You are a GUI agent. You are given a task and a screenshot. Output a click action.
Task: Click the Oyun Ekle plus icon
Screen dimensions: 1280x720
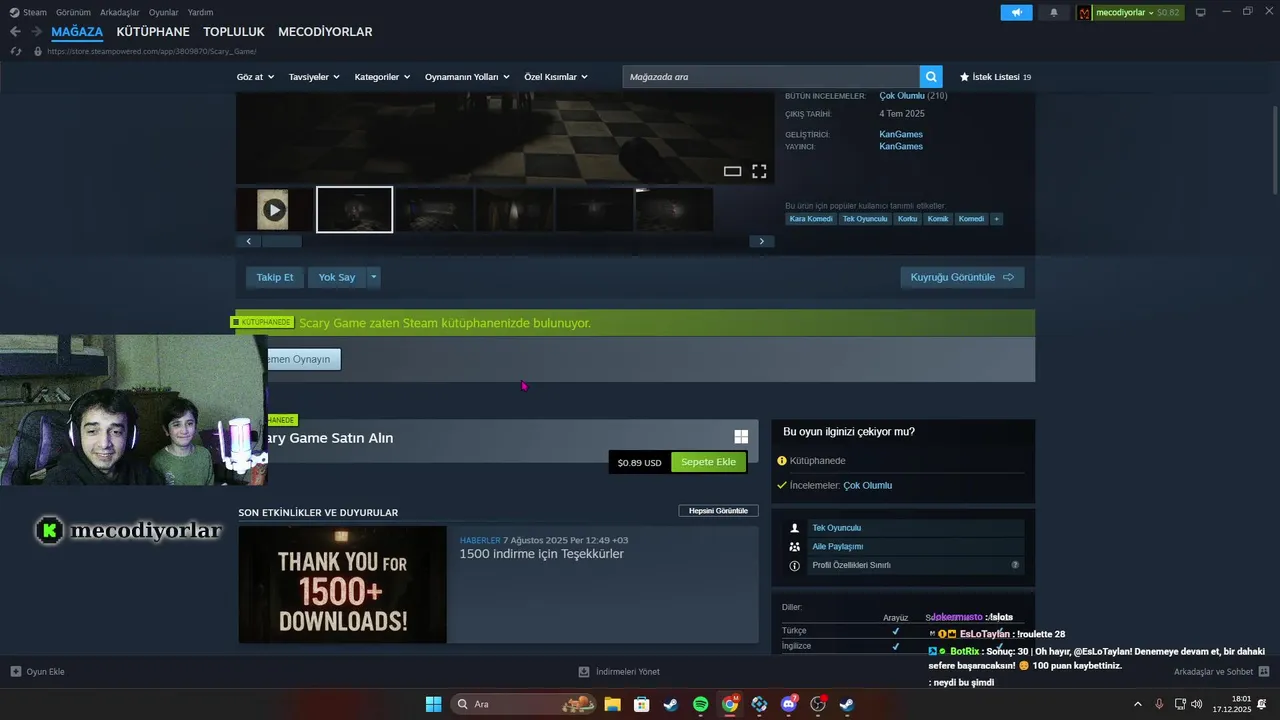click(x=15, y=671)
